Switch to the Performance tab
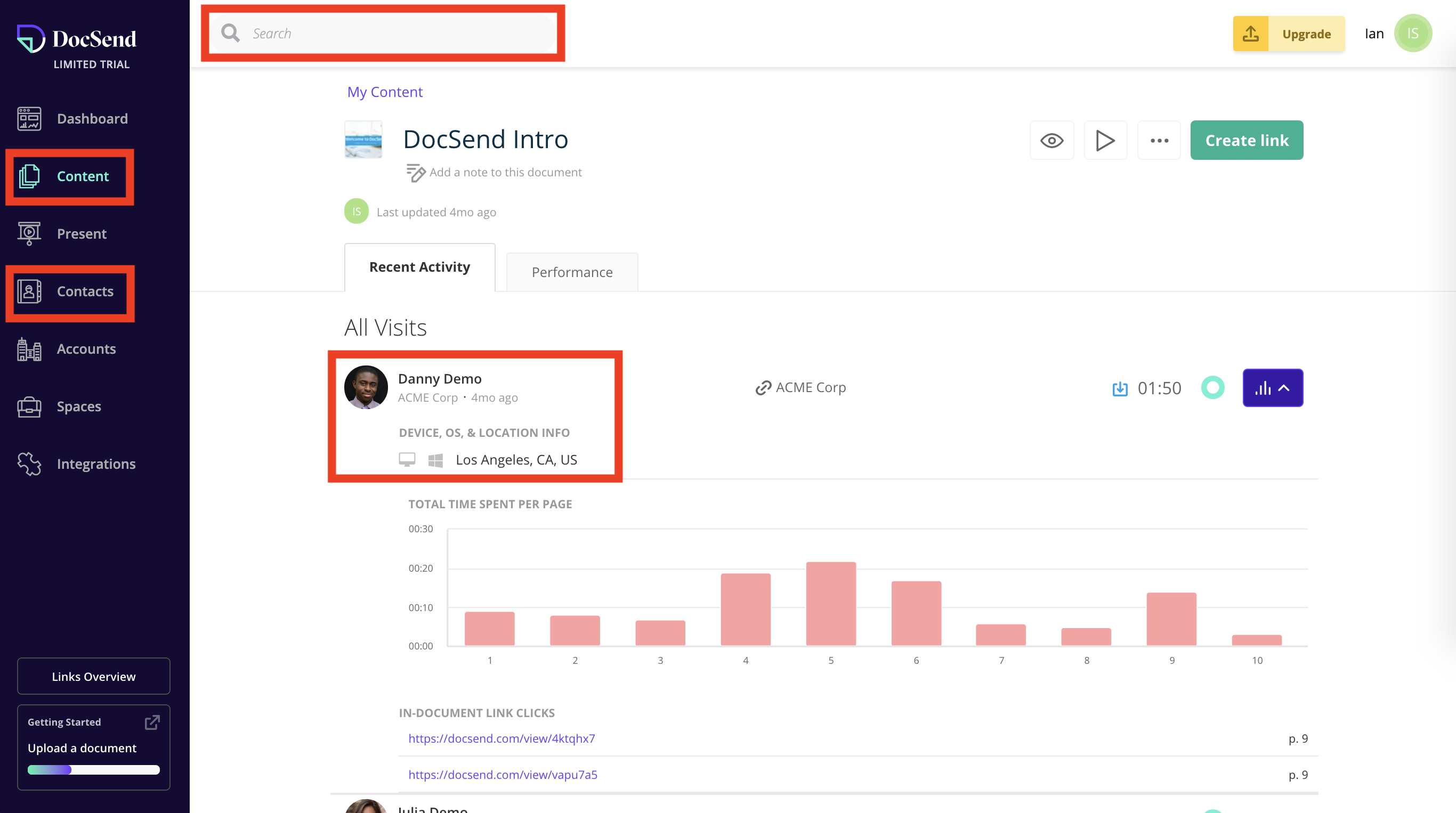The image size is (1456, 813). click(x=572, y=272)
